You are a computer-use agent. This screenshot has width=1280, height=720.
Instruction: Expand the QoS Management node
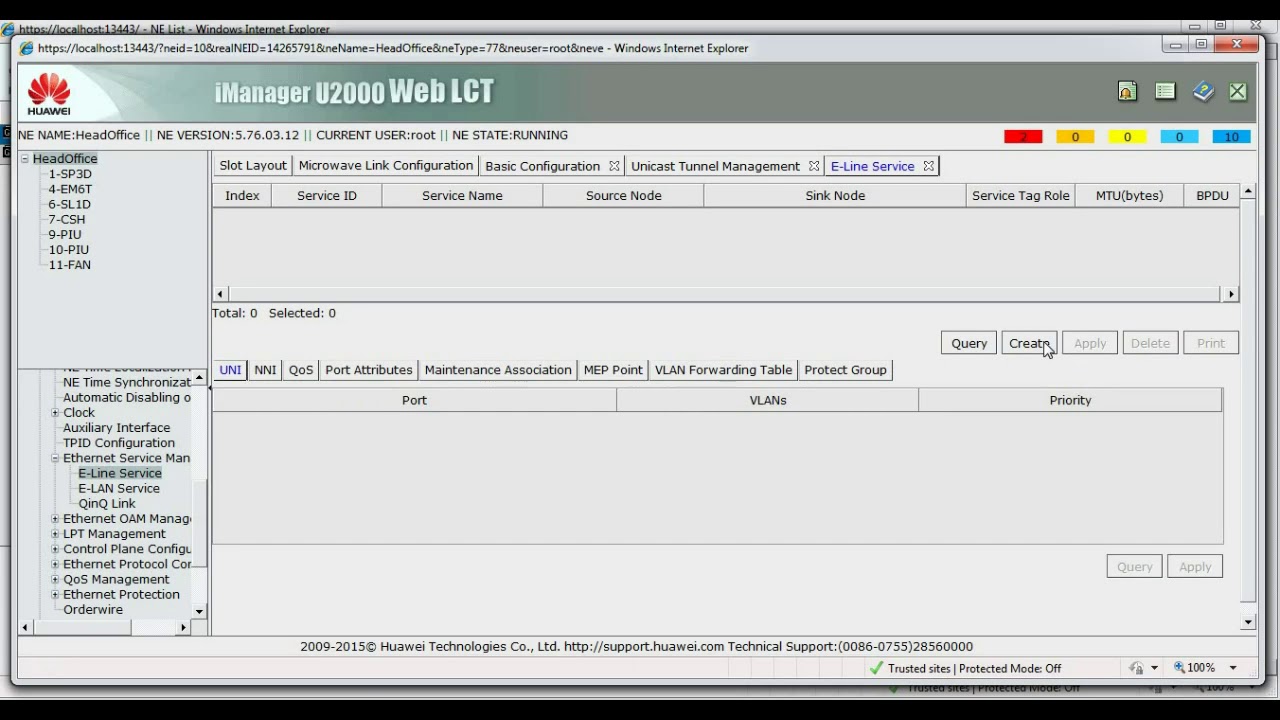pos(55,580)
